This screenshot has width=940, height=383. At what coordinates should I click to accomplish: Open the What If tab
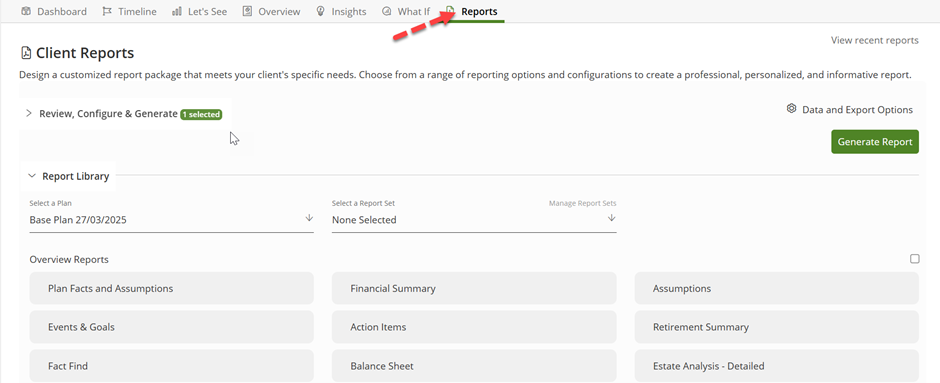406,11
